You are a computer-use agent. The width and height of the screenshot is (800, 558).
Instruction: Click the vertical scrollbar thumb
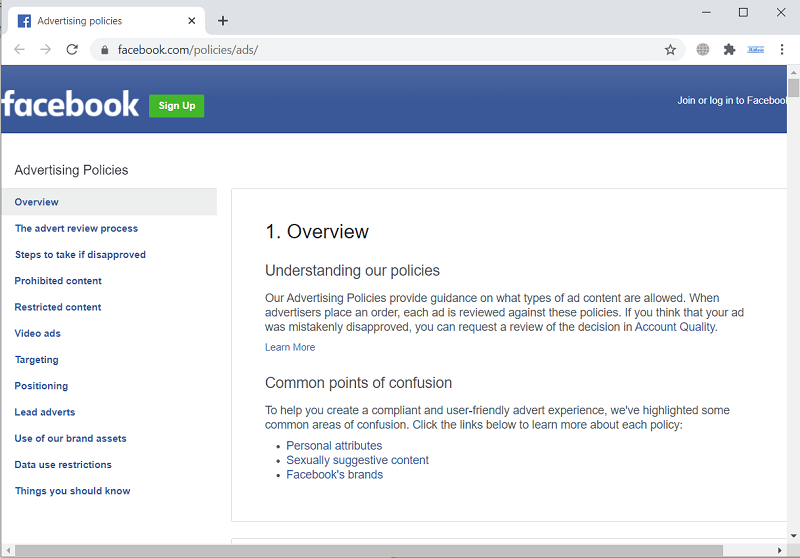[793, 88]
